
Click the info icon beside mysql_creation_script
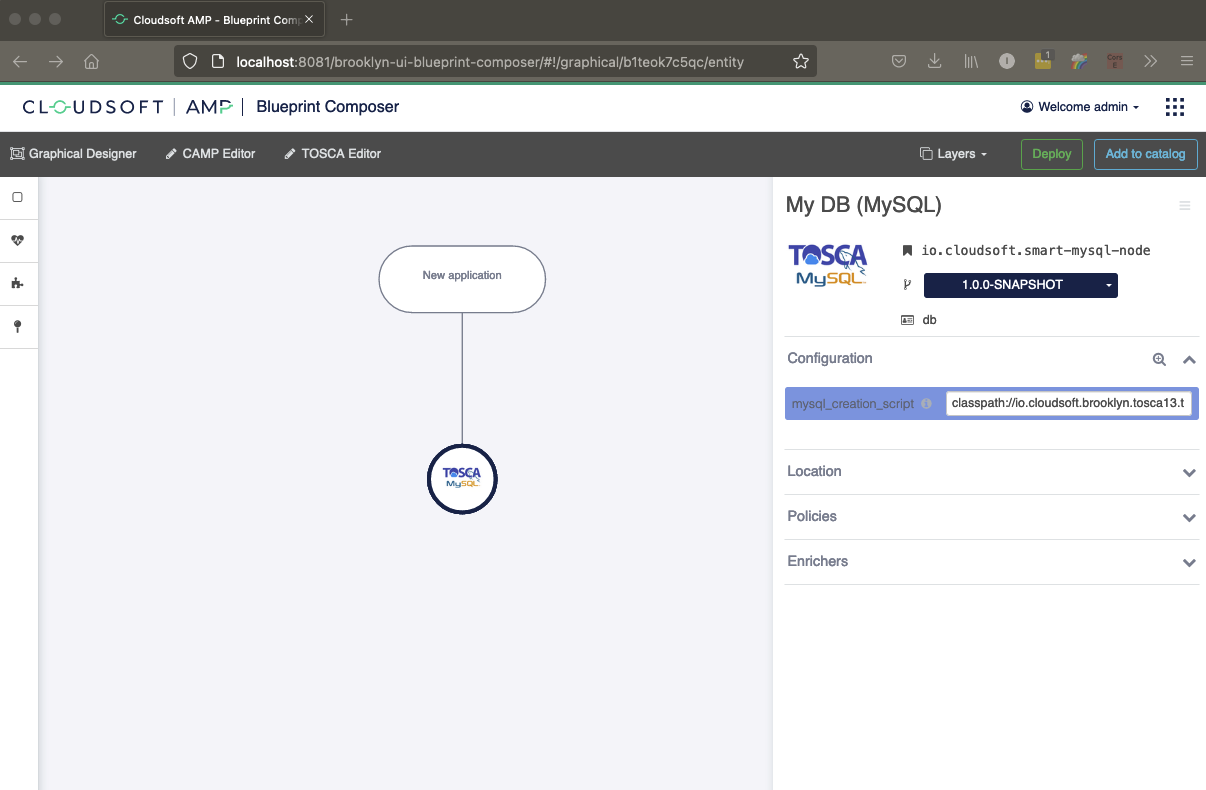(x=926, y=404)
